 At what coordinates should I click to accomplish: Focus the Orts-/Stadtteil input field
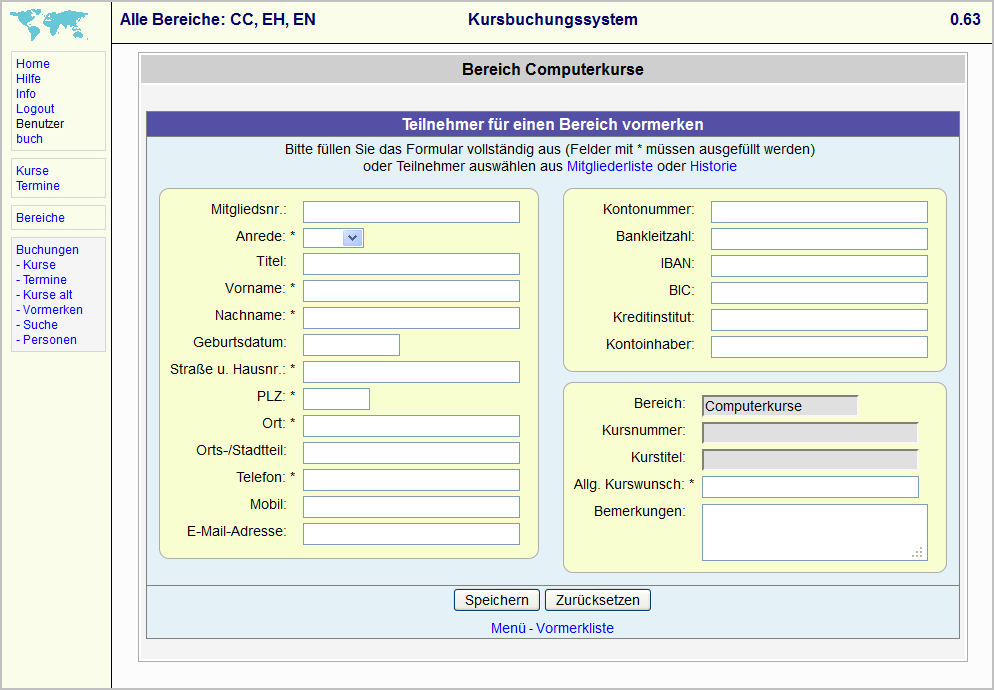[411, 453]
